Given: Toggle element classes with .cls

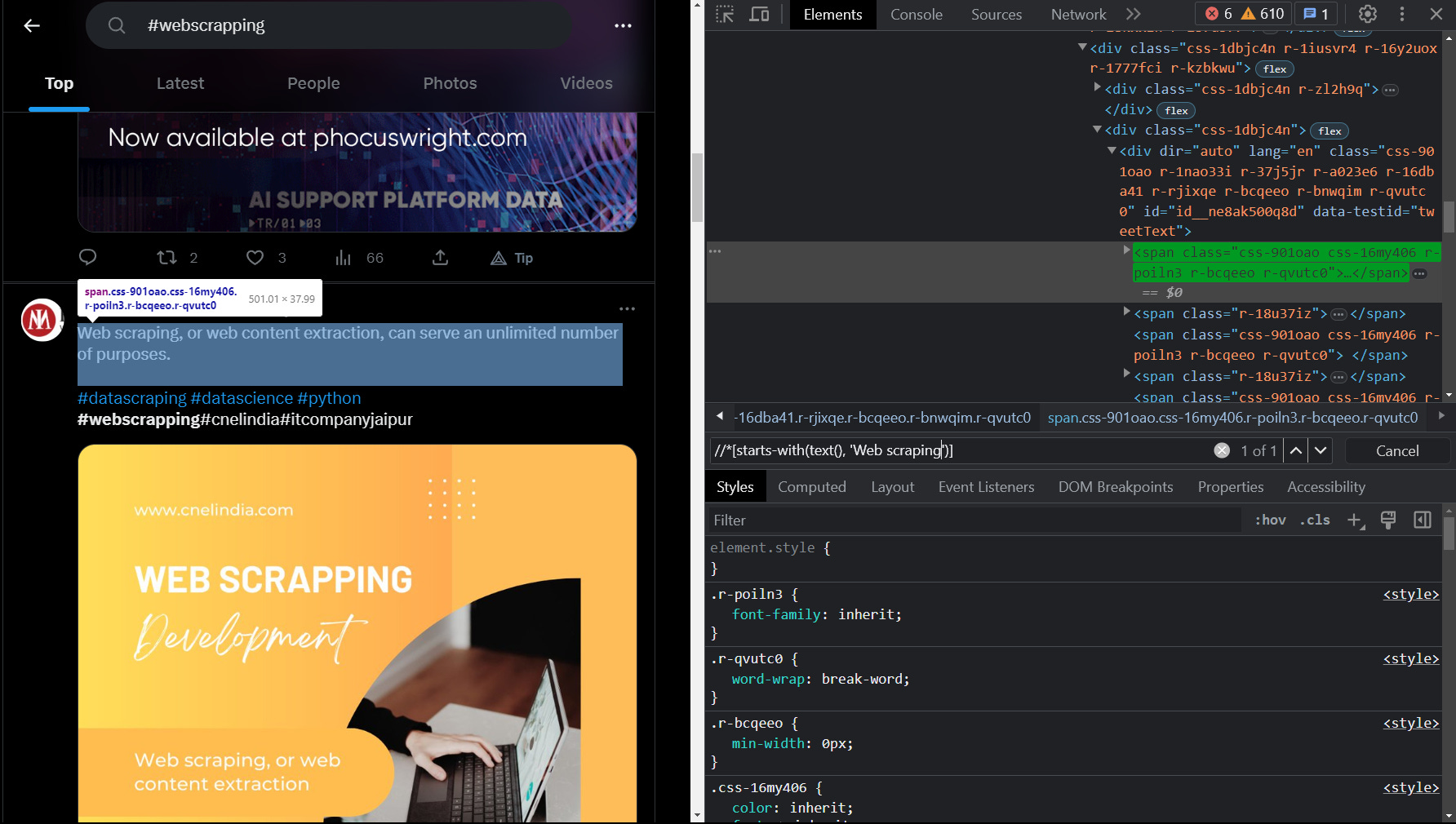Looking at the screenshot, I should [1314, 520].
